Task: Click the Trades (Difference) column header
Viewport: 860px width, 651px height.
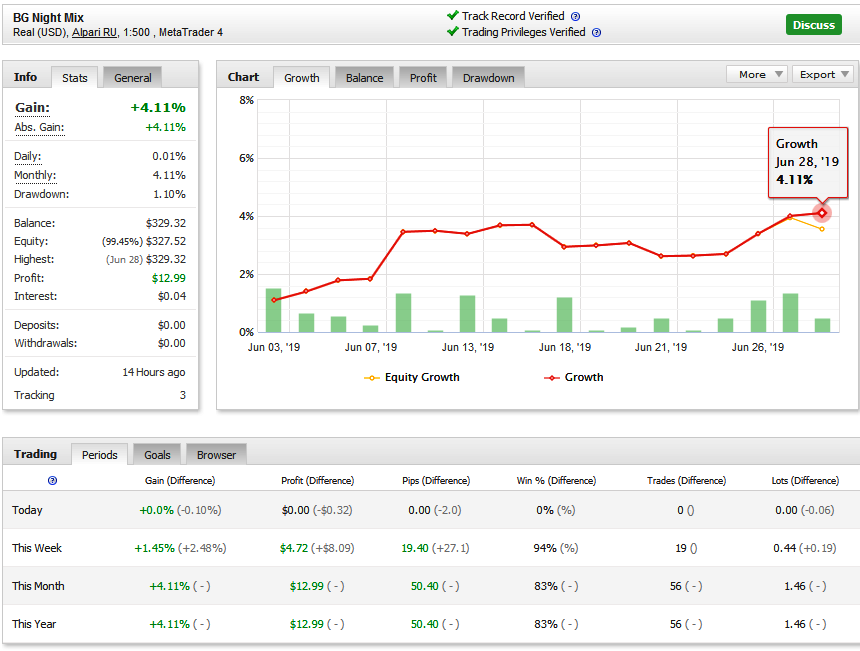Action: [x=686, y=480]
